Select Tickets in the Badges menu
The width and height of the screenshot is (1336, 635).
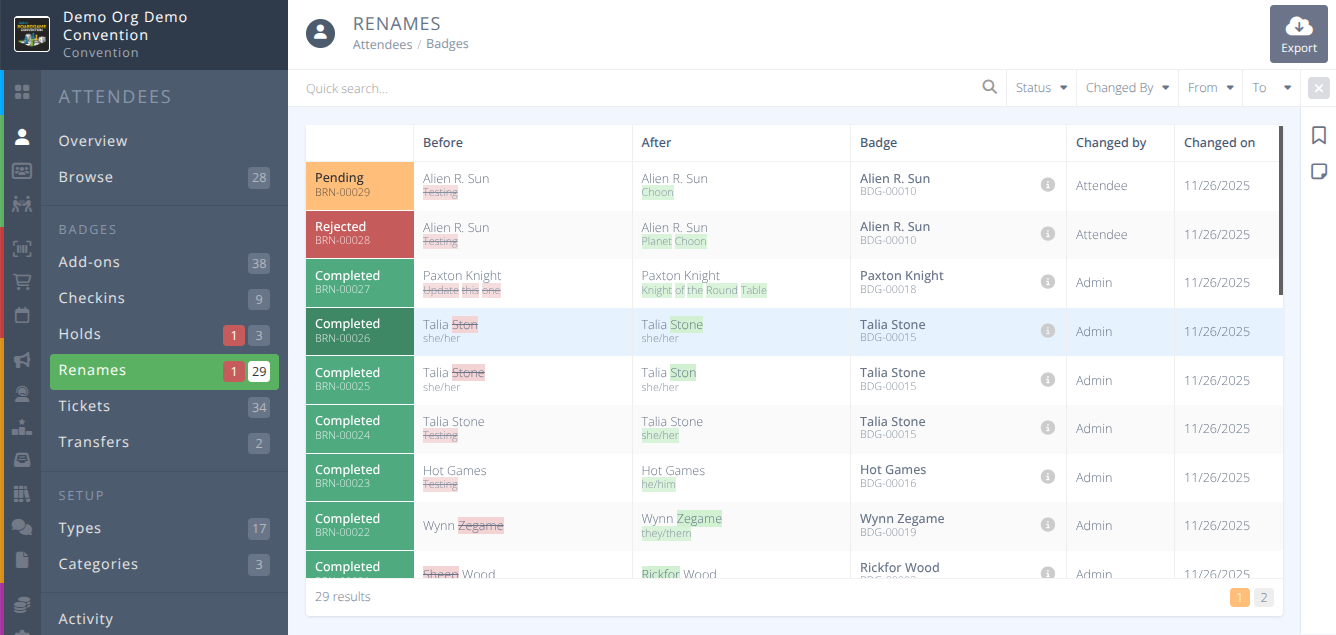coord(84,406)
